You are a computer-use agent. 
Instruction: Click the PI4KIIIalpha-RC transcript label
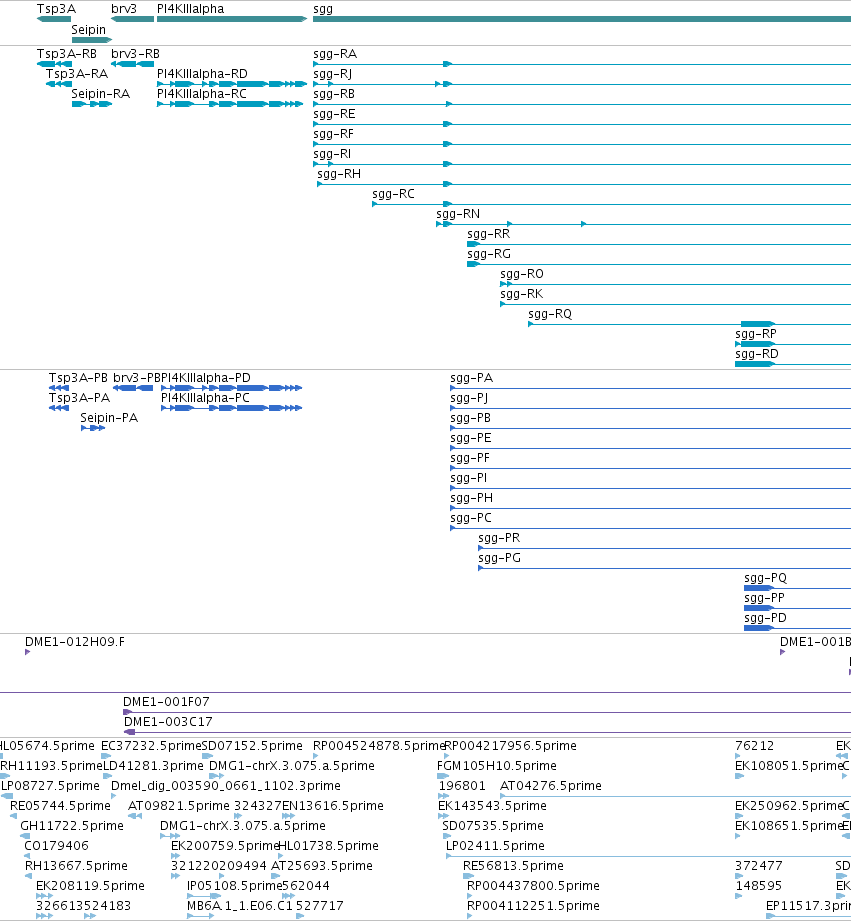click(x=201, y=94)
